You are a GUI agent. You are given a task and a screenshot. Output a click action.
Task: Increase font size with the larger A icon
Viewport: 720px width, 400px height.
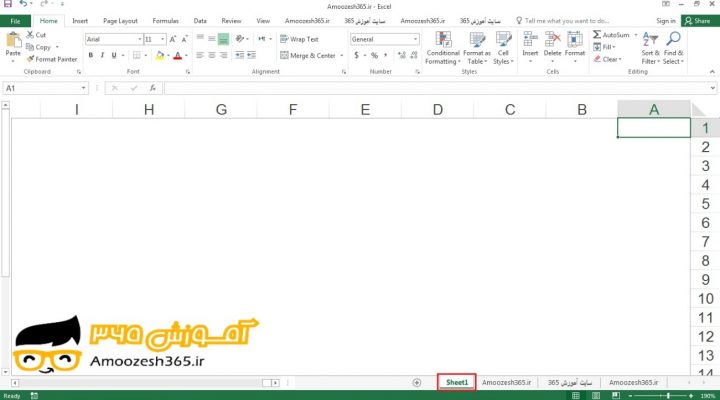(x=173, y=39)
